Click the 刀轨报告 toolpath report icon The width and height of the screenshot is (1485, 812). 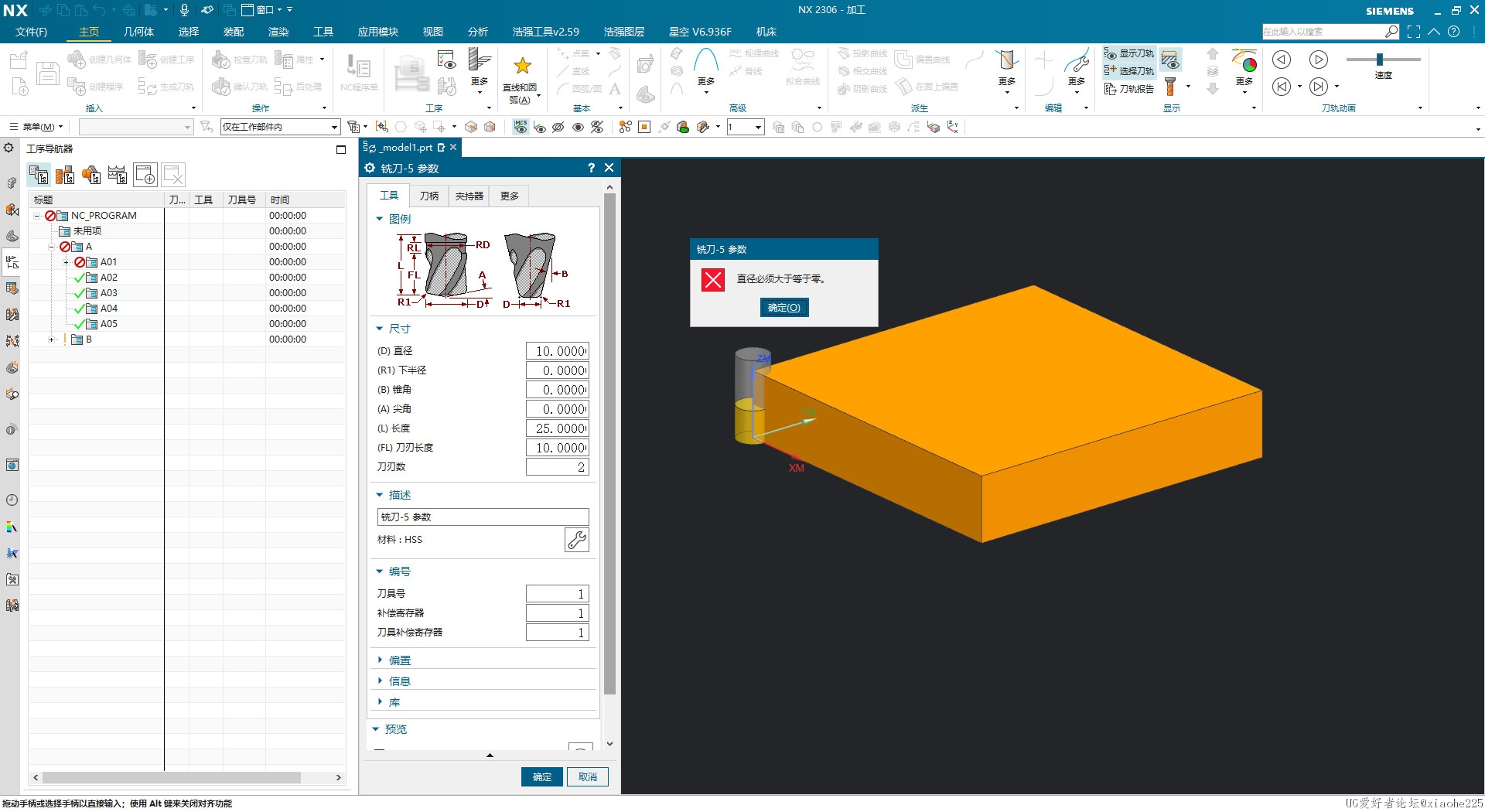pos(1129,89)
